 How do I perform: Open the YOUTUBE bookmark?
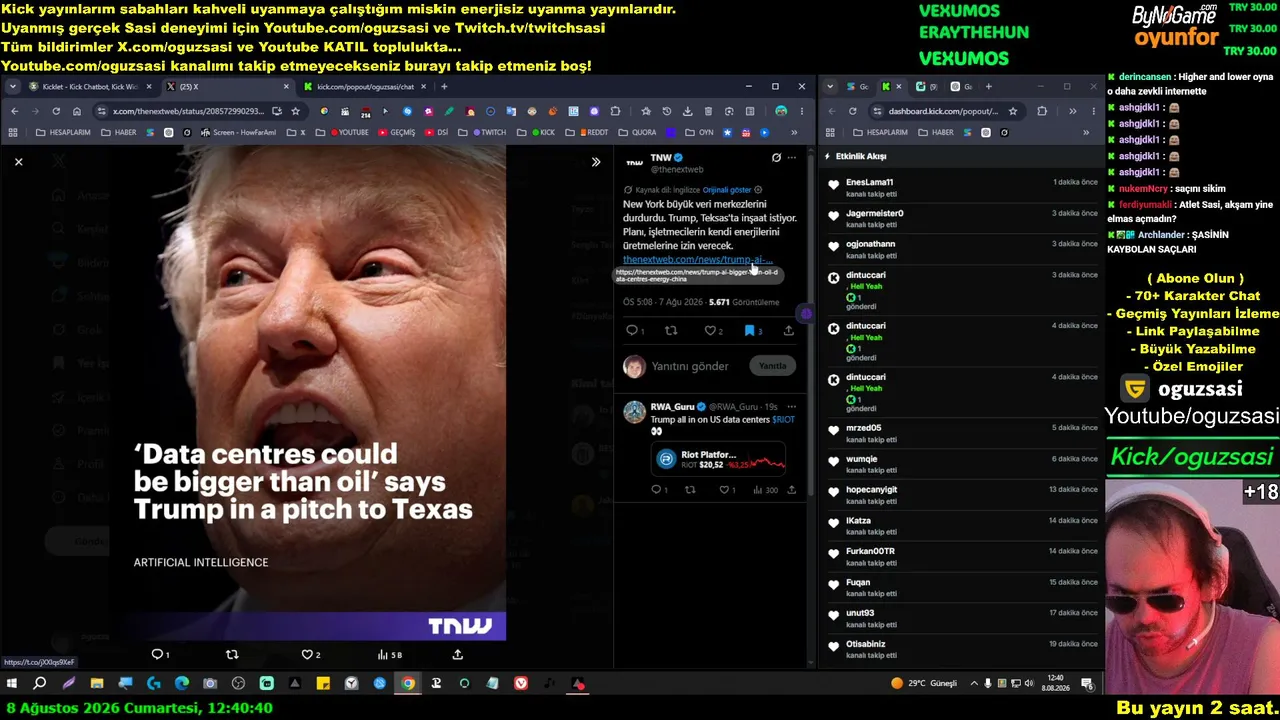click(349, 132)
